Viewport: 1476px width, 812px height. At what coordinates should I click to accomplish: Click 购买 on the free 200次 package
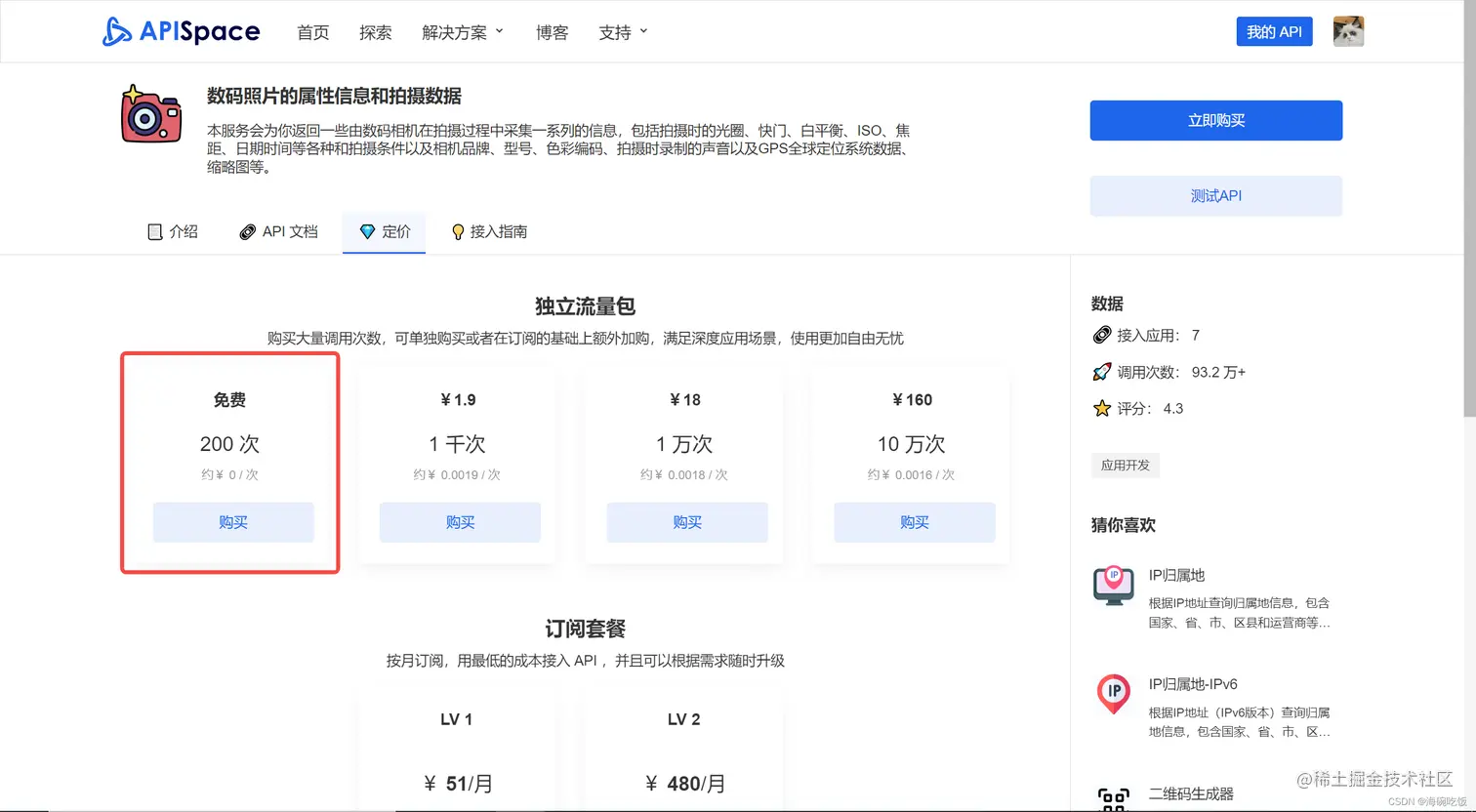pyautogui.click(x=232, y=522)
